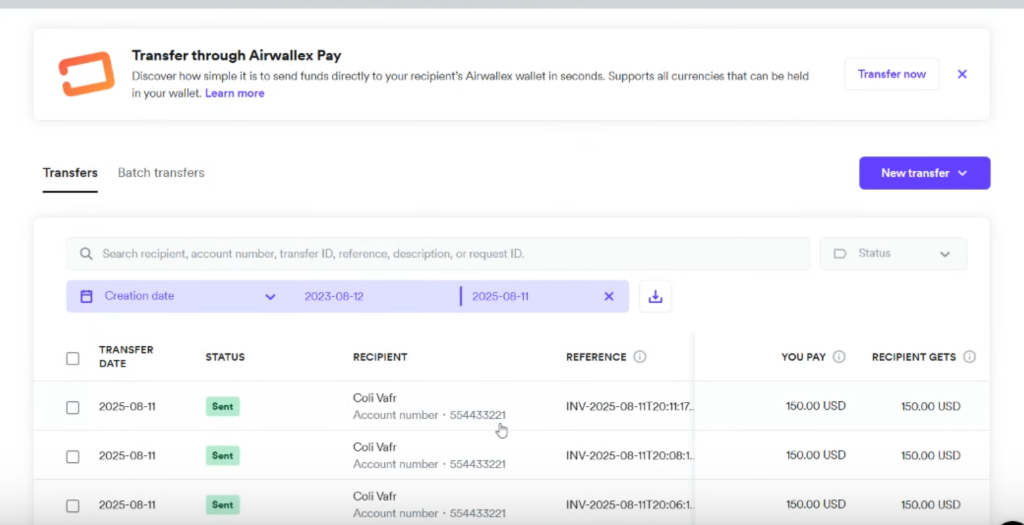1024x525 pixels.
Task: Click the info icon next to YOU PAY
Action: click(x=839, y=357)
